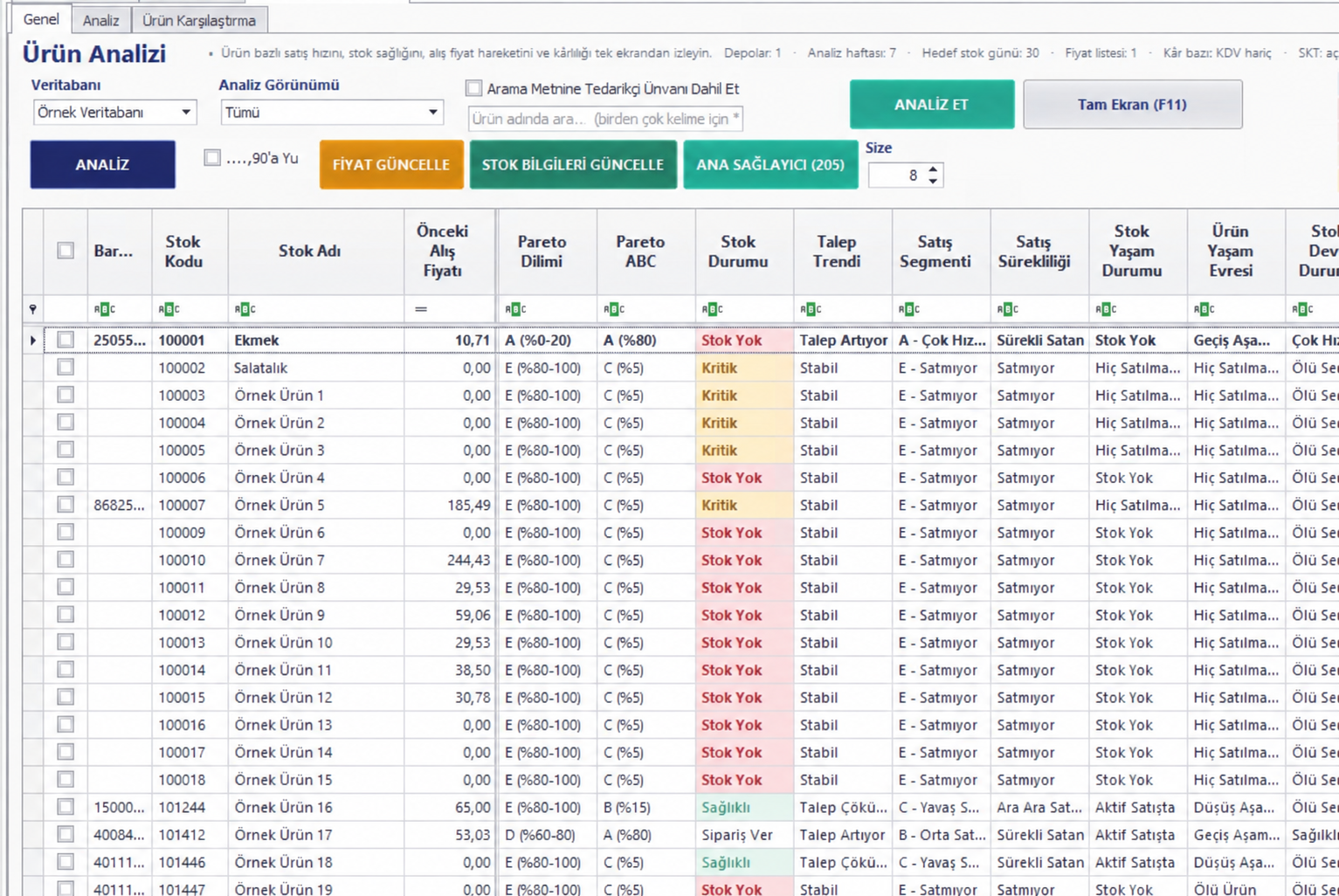Check the box for the Salatalık row
Image resolution: width=1339 pixels, height=896 pixels.
(x=66, y=368)
